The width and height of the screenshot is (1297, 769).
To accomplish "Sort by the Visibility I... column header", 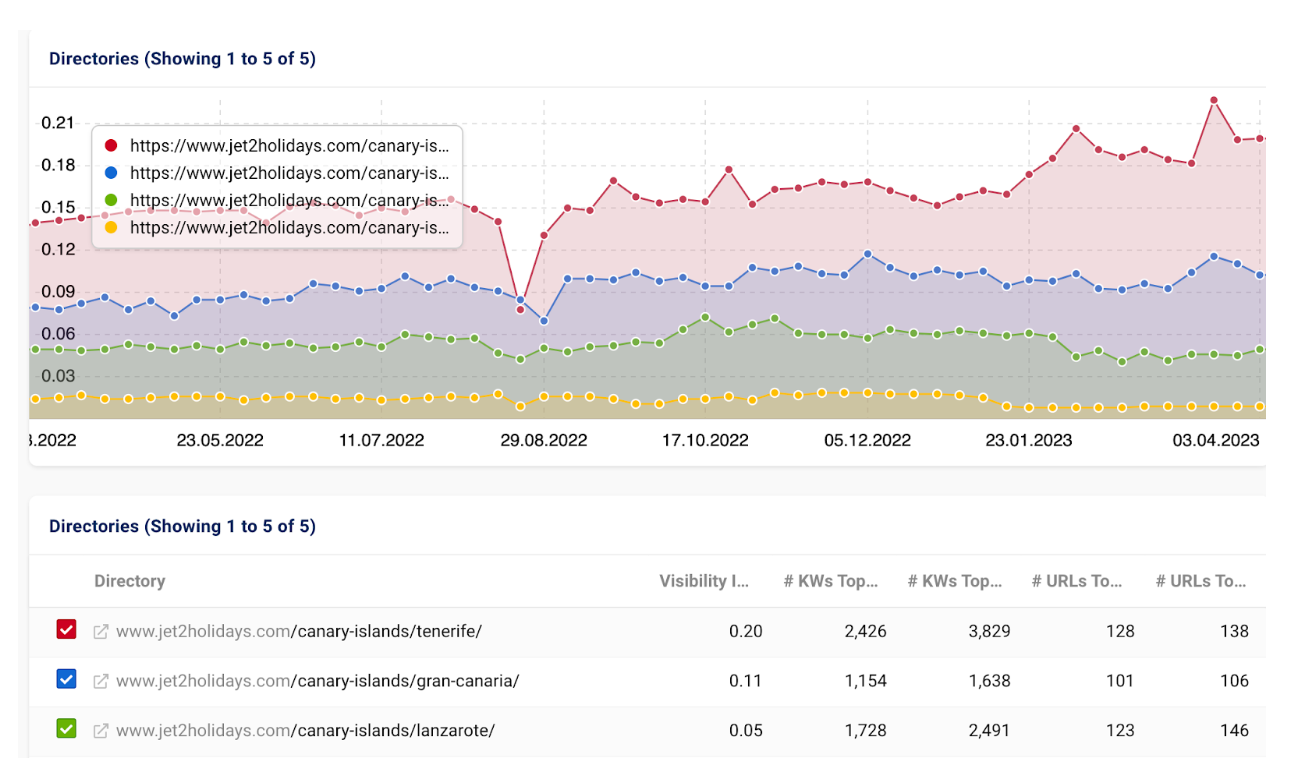I will coord(704,581).
